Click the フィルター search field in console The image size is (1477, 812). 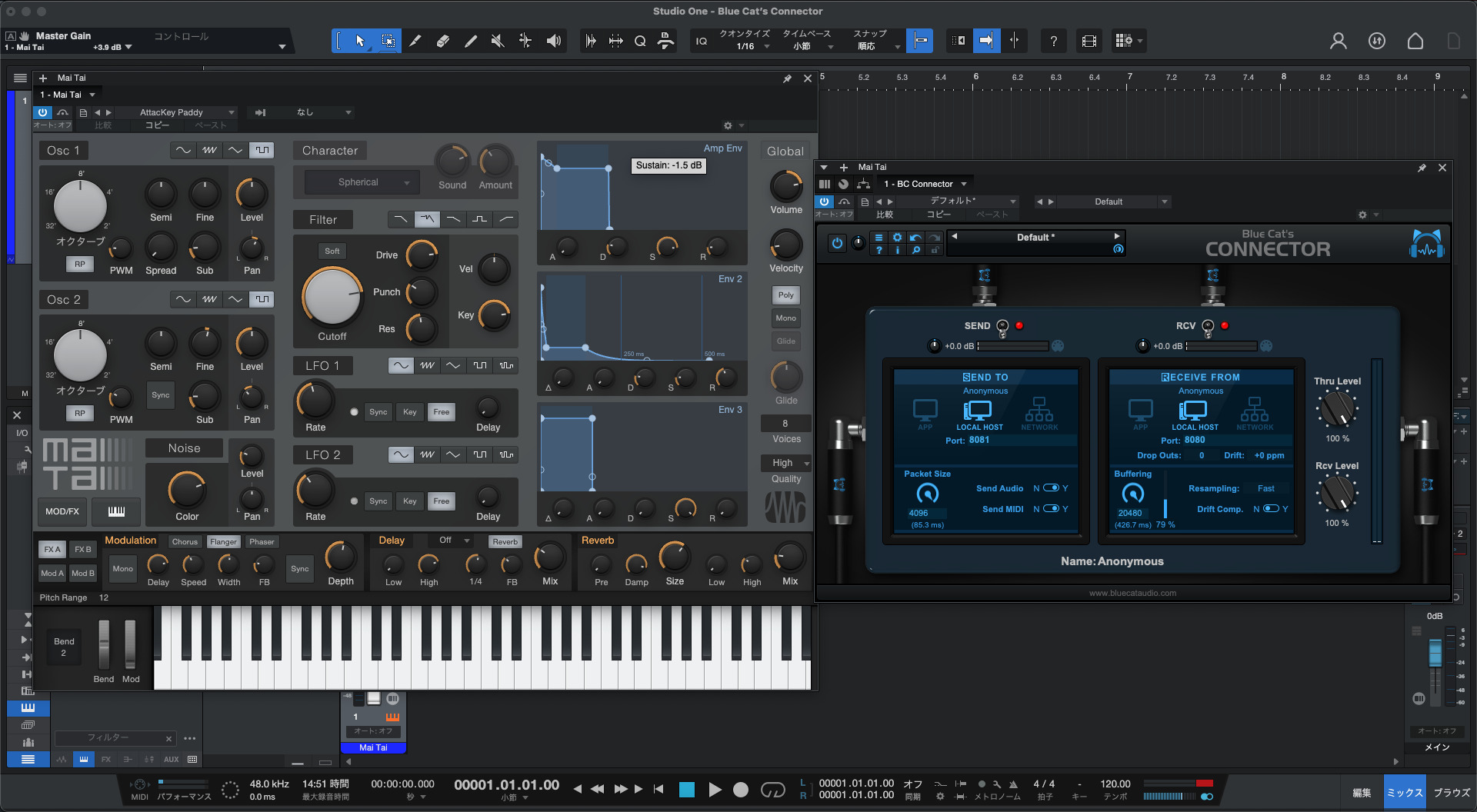(x=115, y=738)
